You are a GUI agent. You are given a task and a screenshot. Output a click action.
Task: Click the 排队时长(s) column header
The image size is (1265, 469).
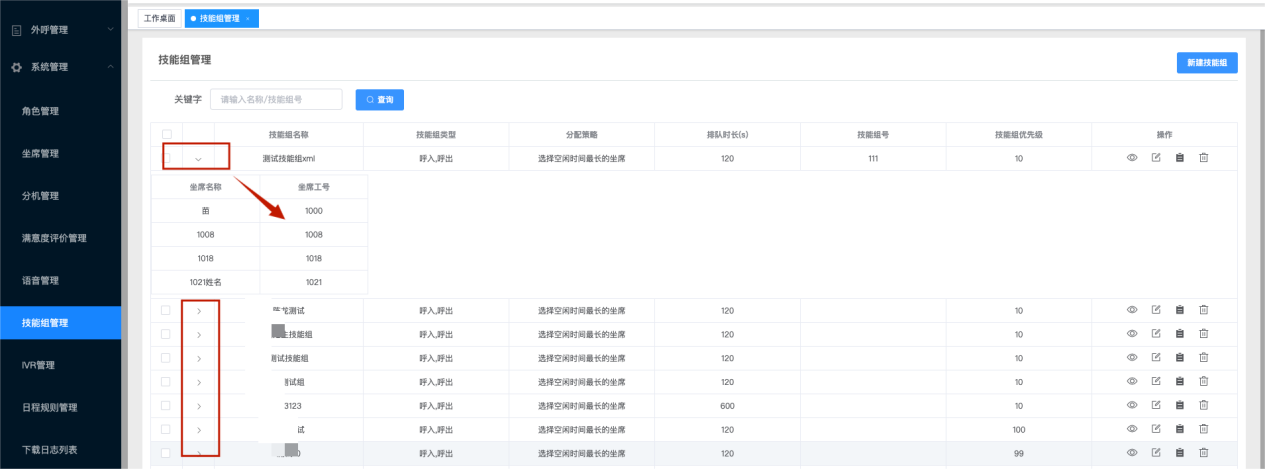728,134
